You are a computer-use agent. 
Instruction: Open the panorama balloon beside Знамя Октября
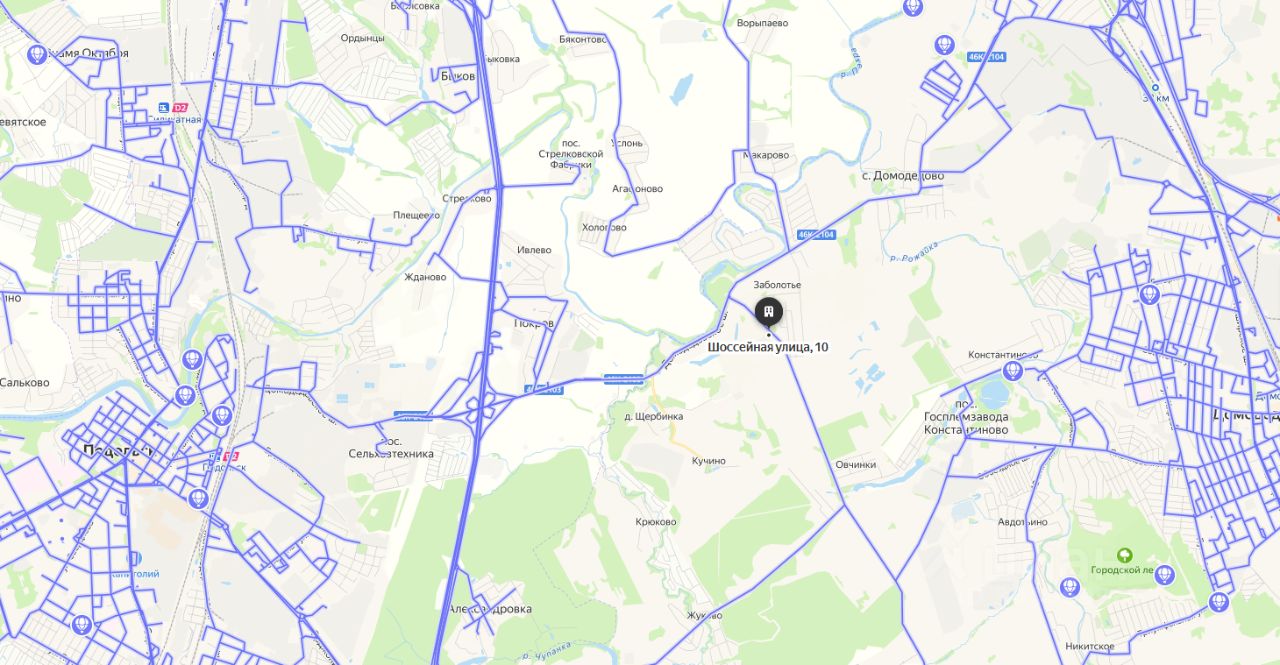[x=38, y=54]
